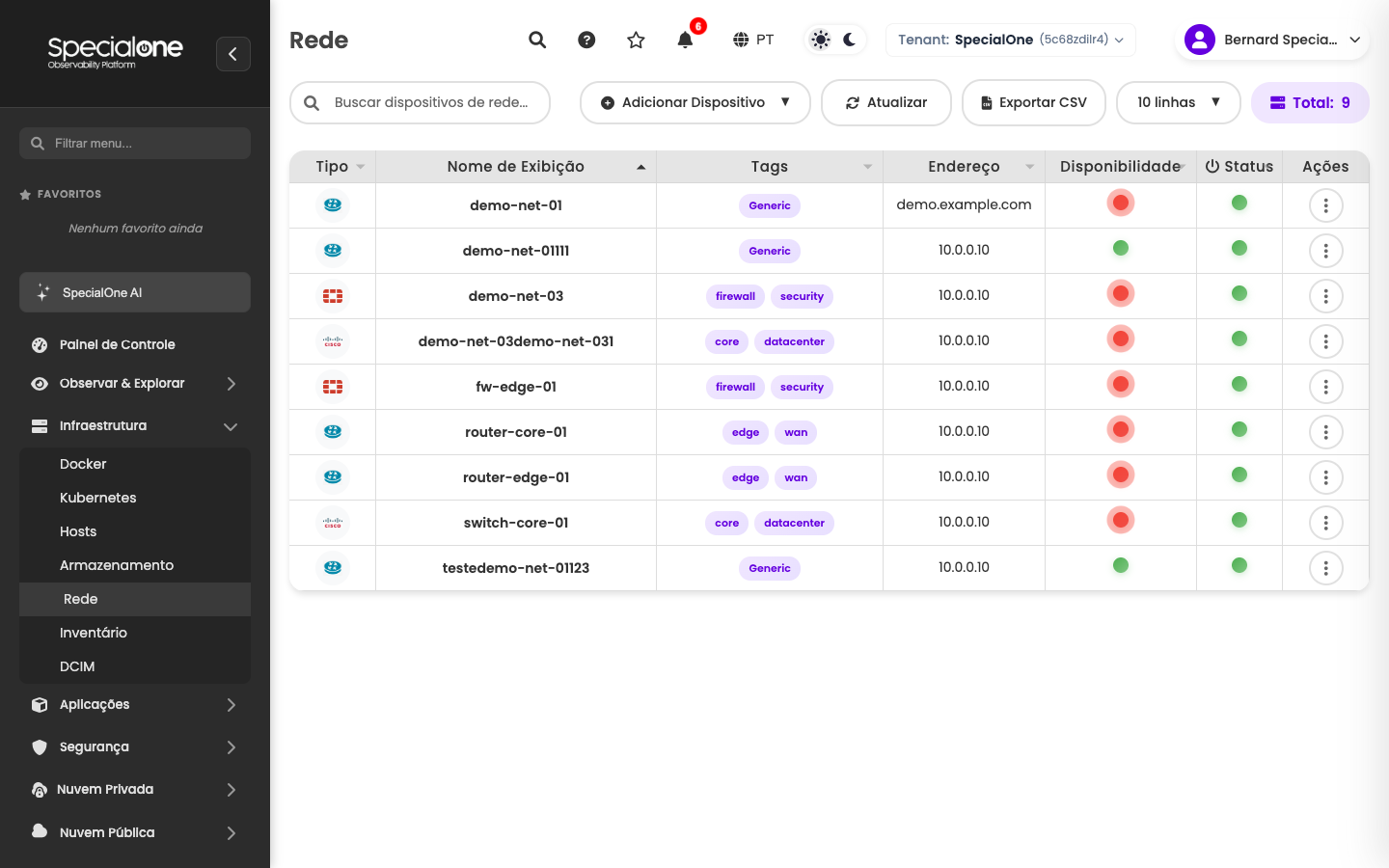Image resolution: width=1389 pixels, height=868 pixels.
Task: Open Endereço column filter arrow
Action: pos(1030,167)
